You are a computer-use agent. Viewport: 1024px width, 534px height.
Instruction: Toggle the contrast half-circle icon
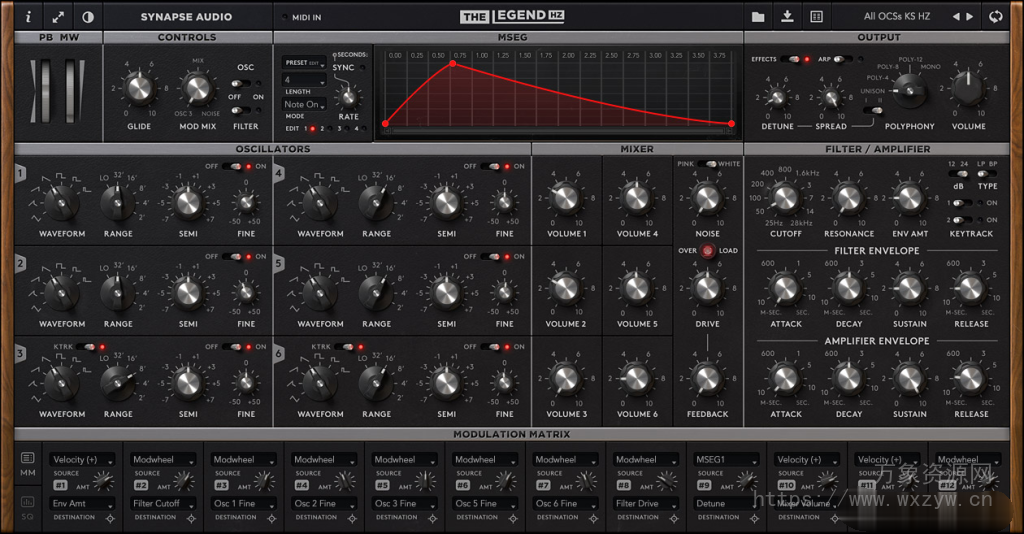[x=88, y=17]
